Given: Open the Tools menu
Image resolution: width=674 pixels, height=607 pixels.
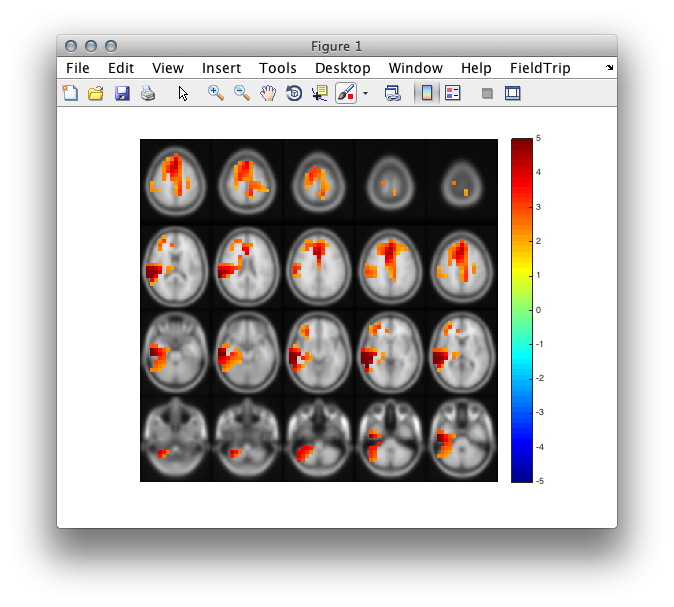Looking at the screenshot, I should (278, 68).
